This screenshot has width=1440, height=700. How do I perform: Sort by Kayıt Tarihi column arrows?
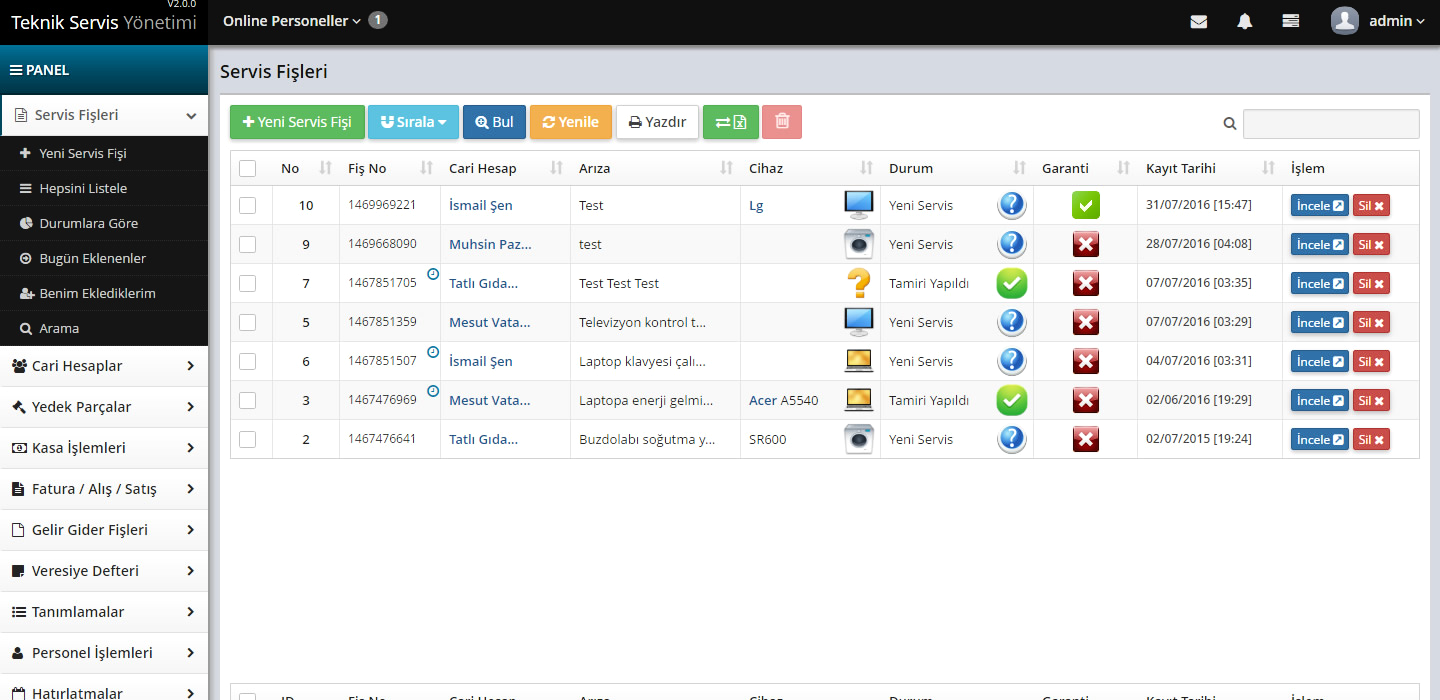tap(1269, 168)
